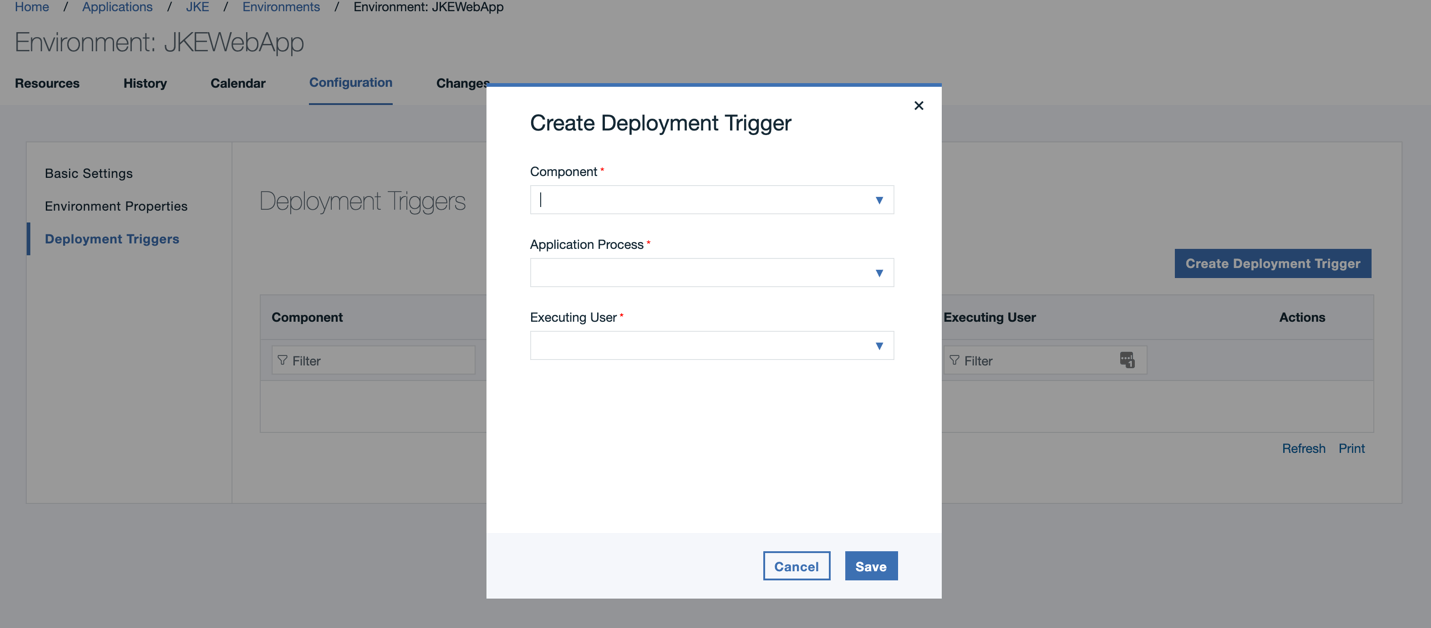Expand the Component dropdown arrow
The width and height of the screenshot is (1431, 628).
[879, 200]
